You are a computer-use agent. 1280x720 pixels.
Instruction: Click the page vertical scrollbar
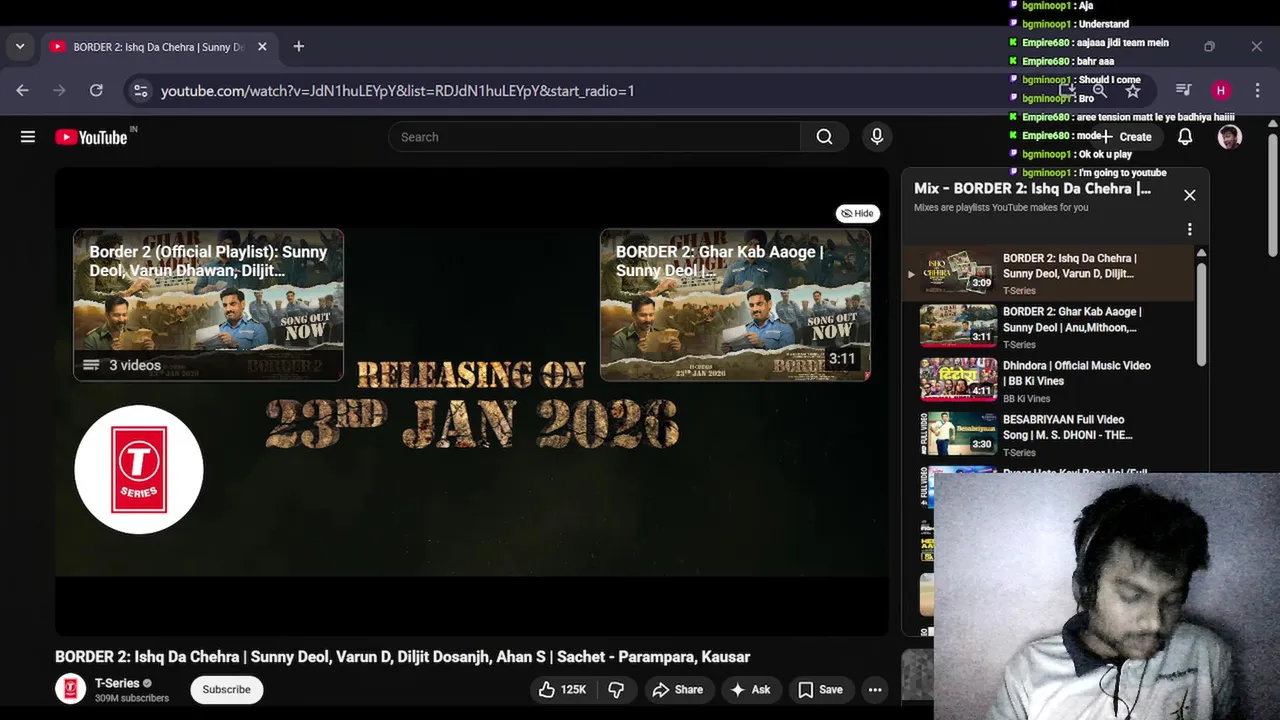pos(1273,195)
